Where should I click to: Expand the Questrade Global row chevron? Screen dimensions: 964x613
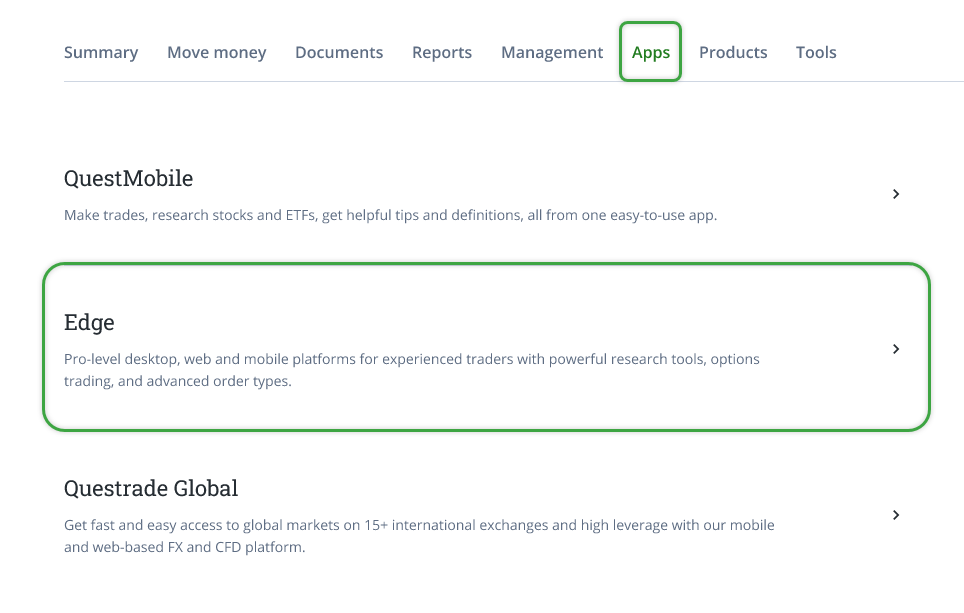pos(896,515)
